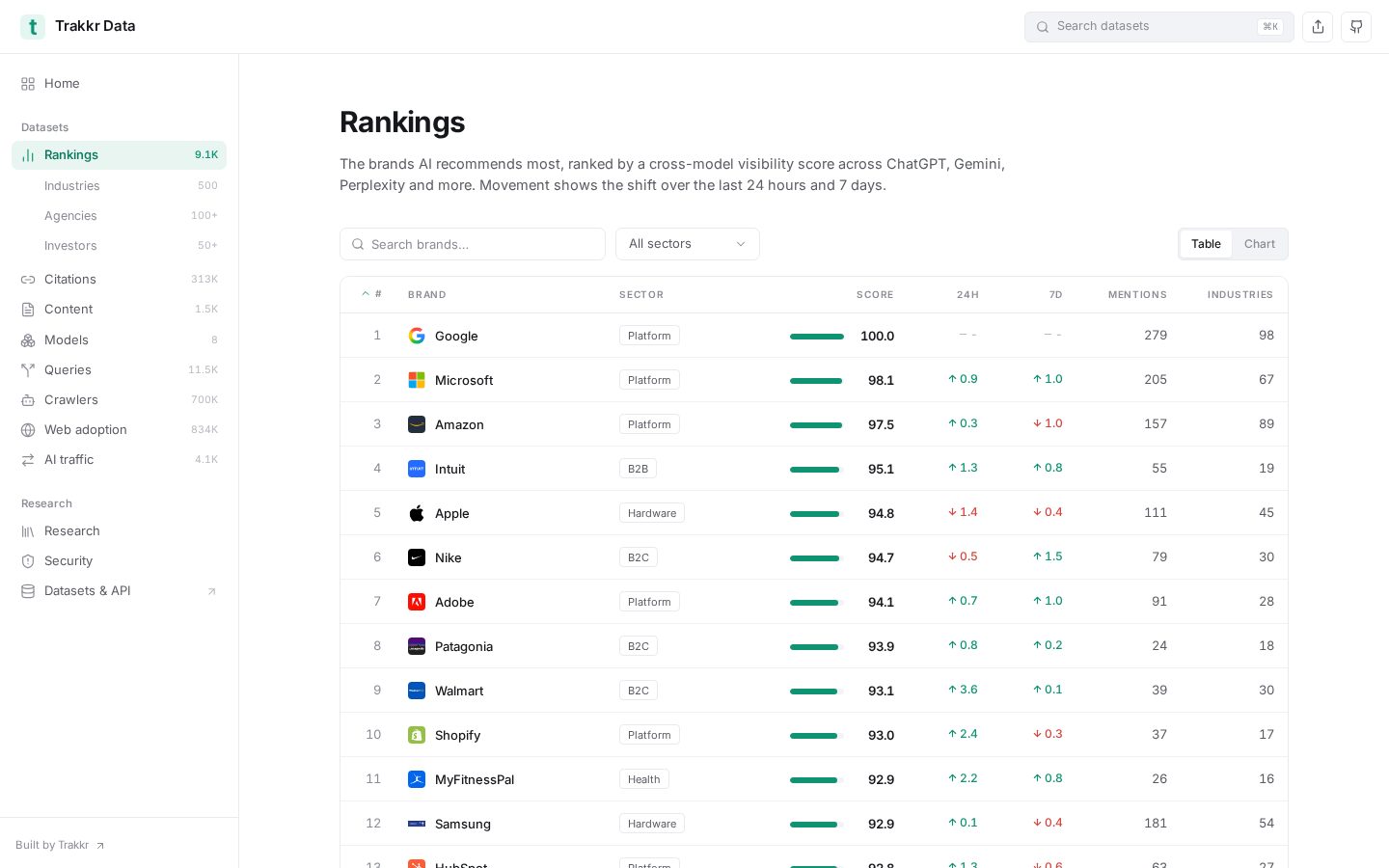Screen dimensions: 1389x868
Task: Click the B2B sector tag for Intuit
Action: coord(638,469)
